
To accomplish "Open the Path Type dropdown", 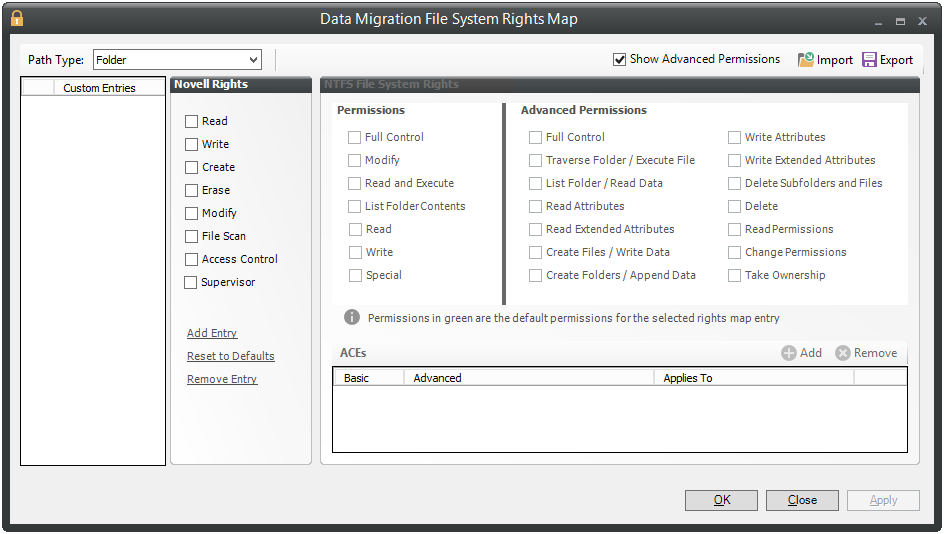I will (253, 60).
